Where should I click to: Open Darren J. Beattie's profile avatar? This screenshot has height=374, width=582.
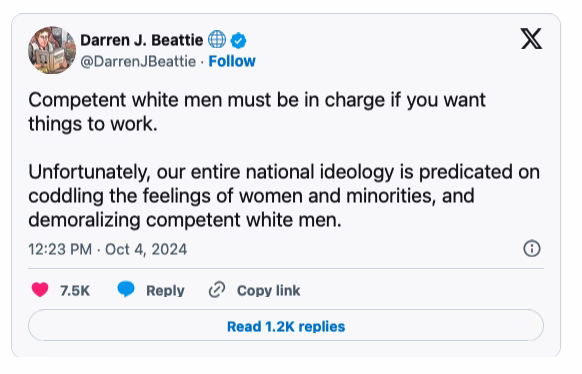[x=52, y=50]
